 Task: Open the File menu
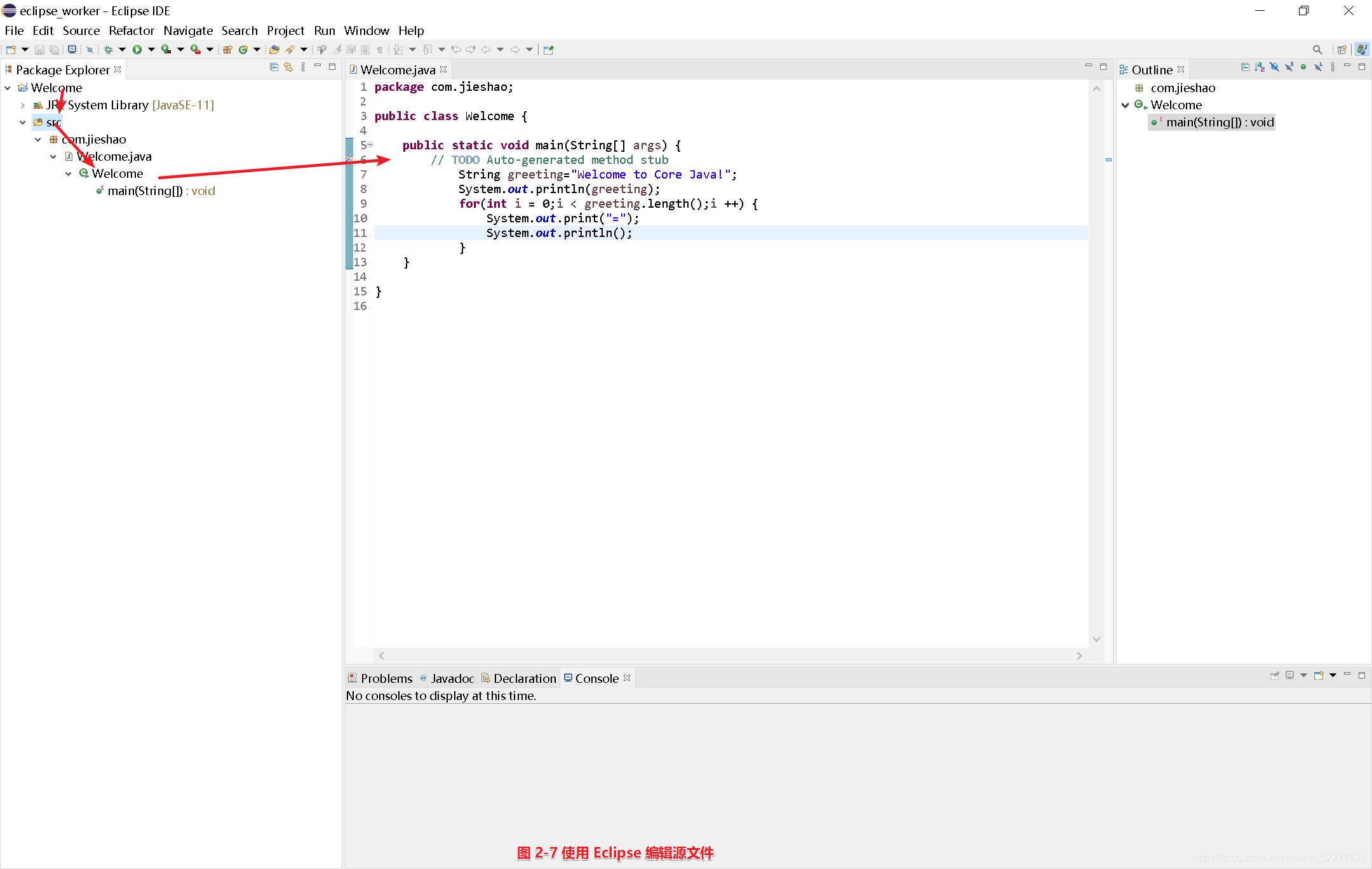click(x=14, y=30)
